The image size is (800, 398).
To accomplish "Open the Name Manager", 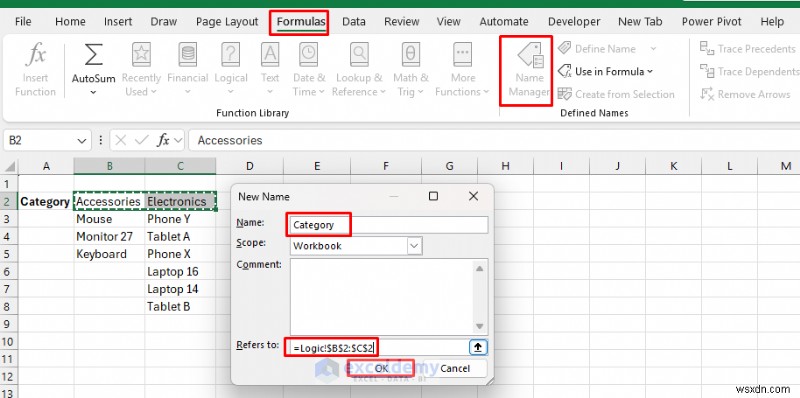I will point(529,70).
